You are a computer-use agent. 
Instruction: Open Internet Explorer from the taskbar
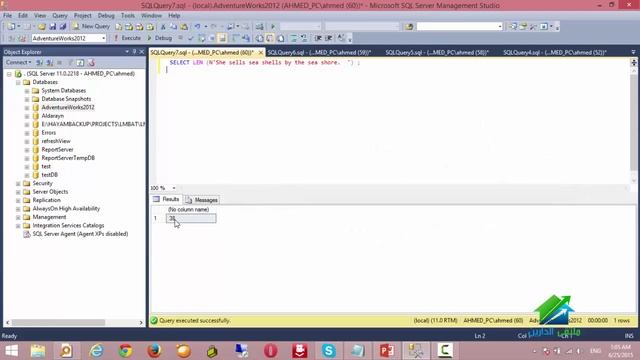pyautogui.click(x=96, y=351)
